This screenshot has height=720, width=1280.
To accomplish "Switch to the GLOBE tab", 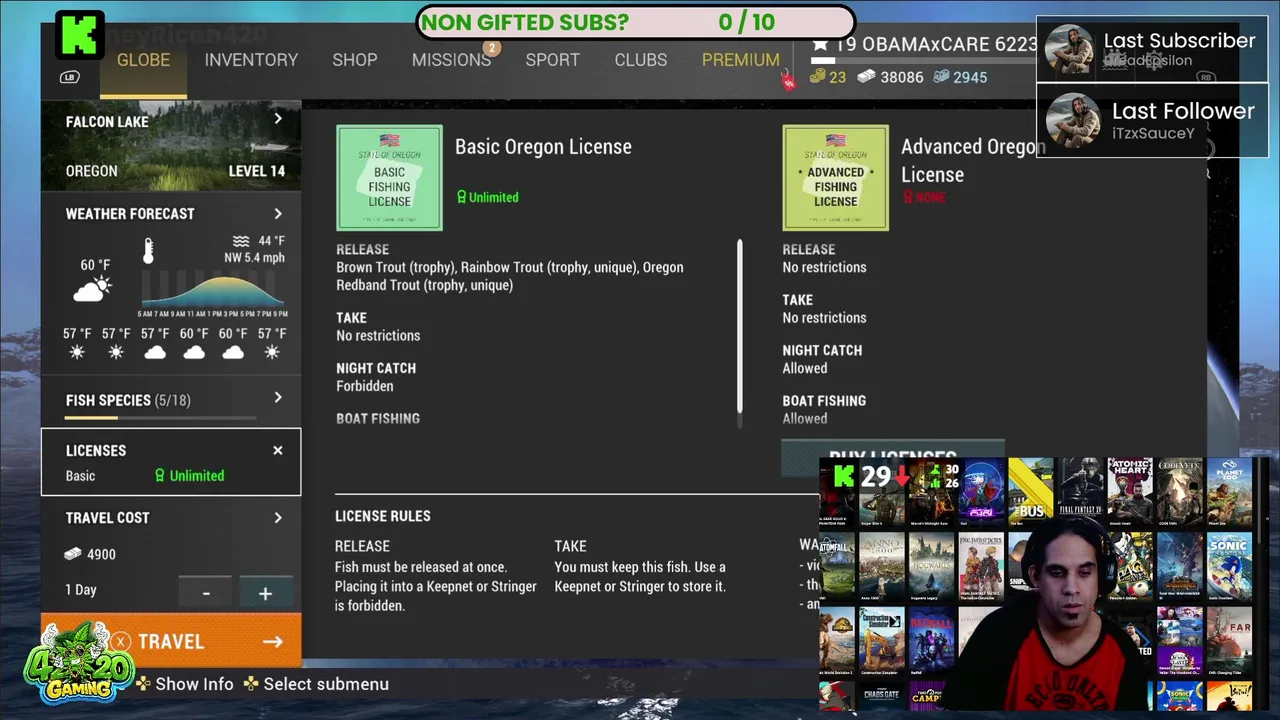I will (x=143, y=60).
